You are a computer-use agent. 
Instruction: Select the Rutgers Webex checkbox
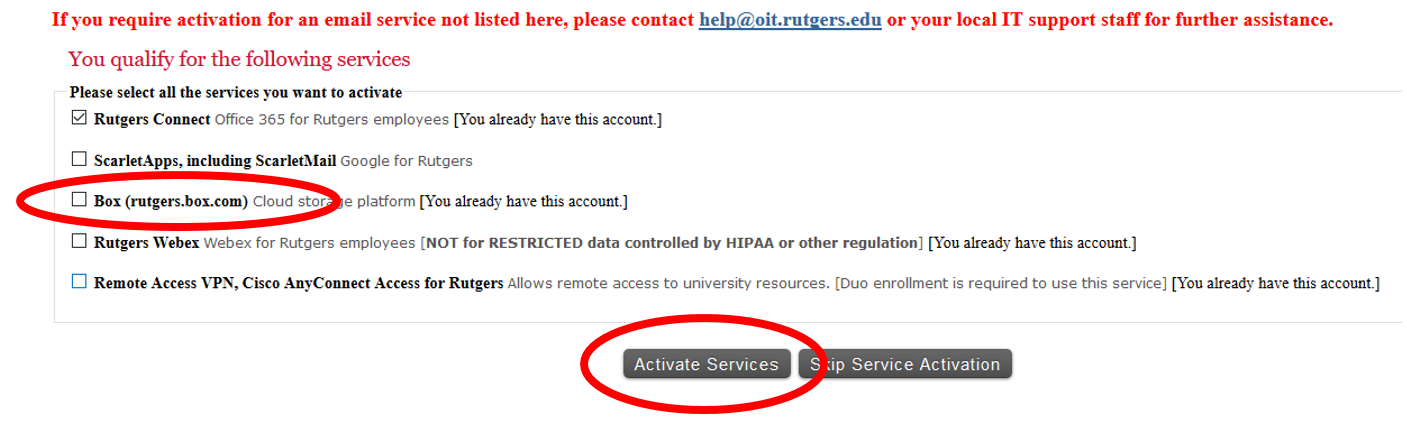(79, 241)
